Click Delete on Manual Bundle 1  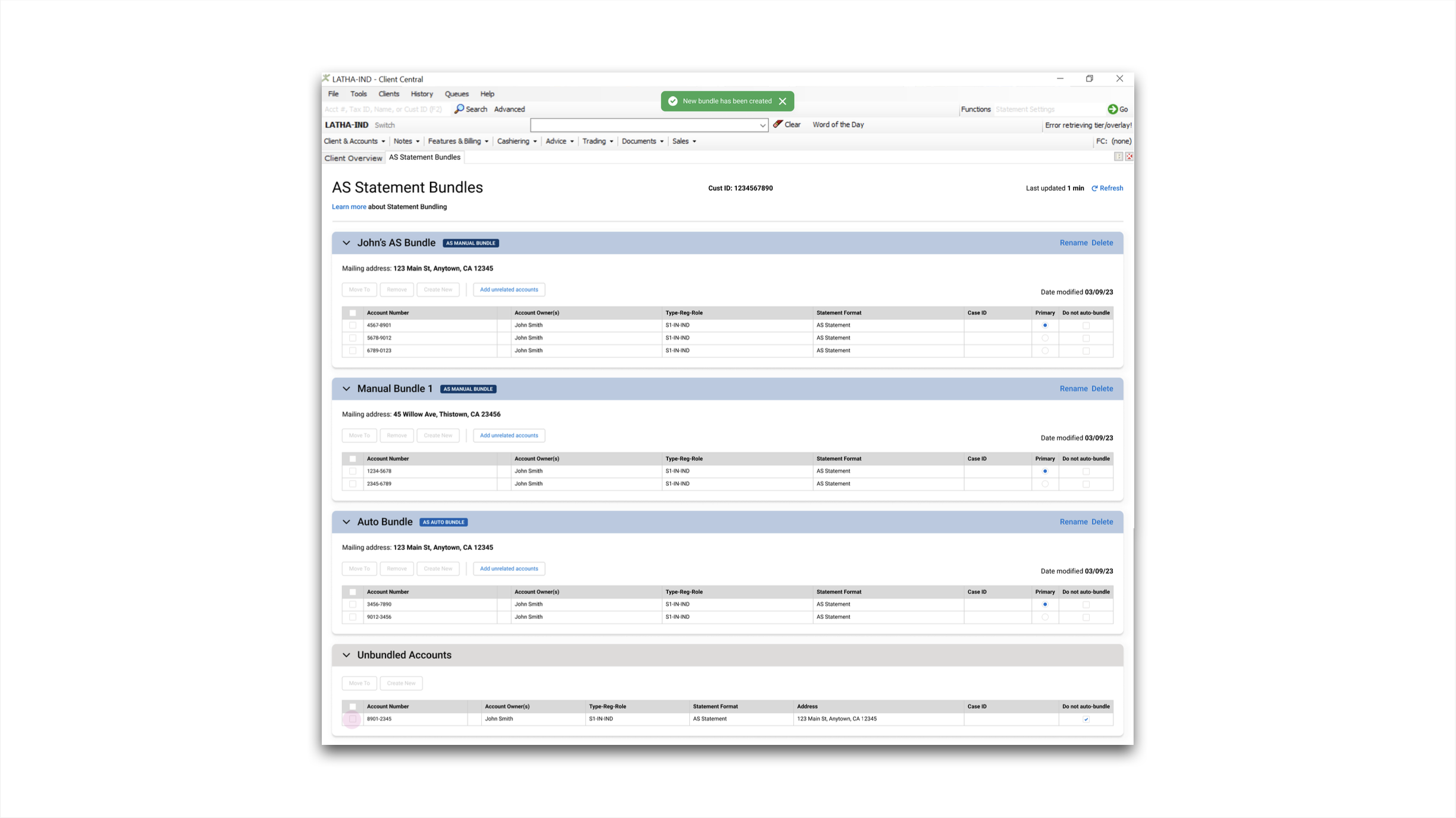pos(1102,388)
